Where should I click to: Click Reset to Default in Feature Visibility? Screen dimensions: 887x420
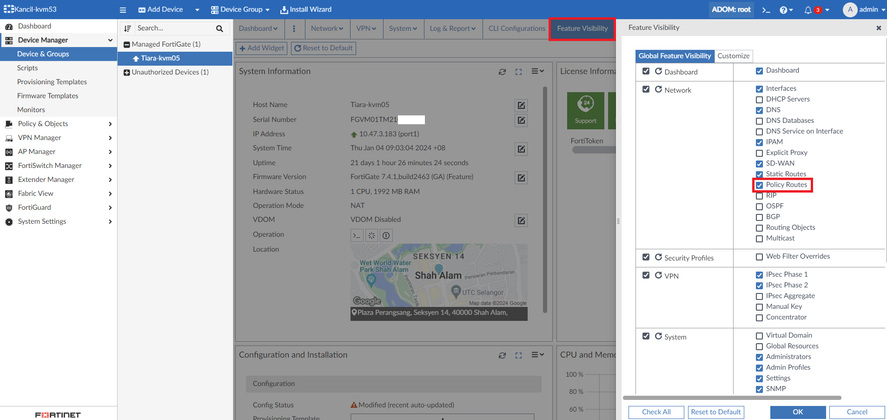coord(716,412)
